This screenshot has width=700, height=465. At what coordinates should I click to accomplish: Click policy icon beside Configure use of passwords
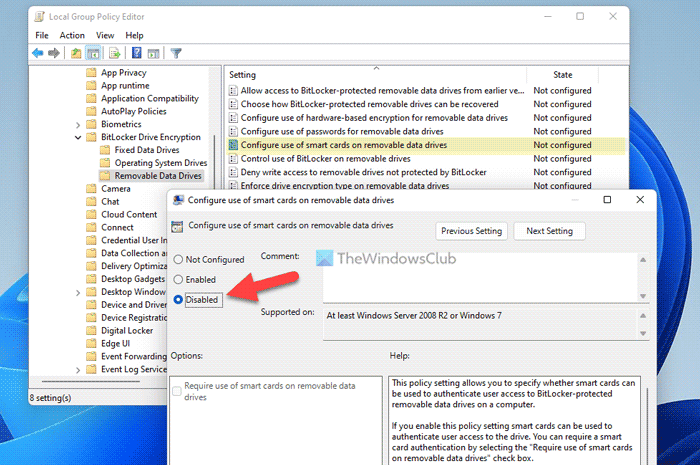click(233, 132)
